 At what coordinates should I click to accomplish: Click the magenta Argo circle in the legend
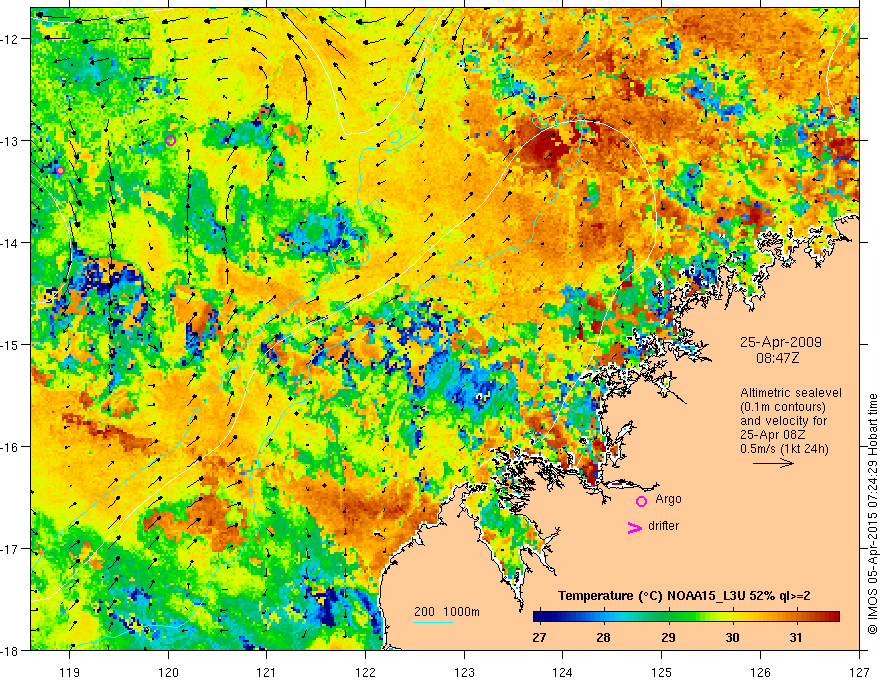pyautogui.click(x=641, y=501)
